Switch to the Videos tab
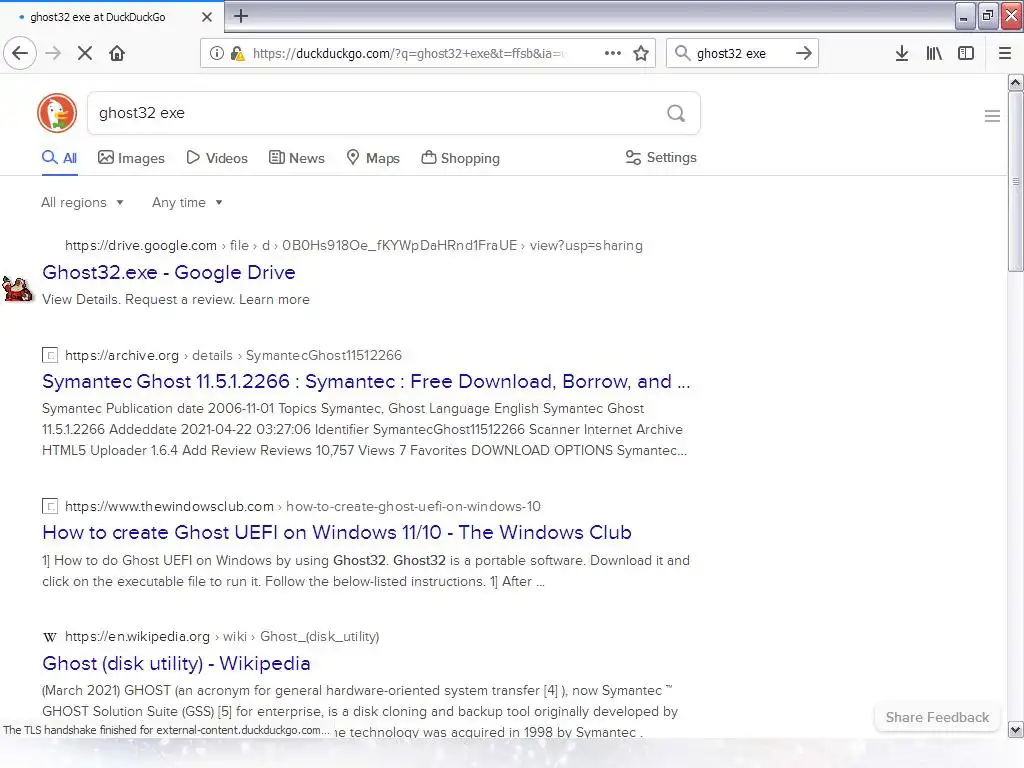Viewport: 1024px width, 768px height. tap(217, 158)
